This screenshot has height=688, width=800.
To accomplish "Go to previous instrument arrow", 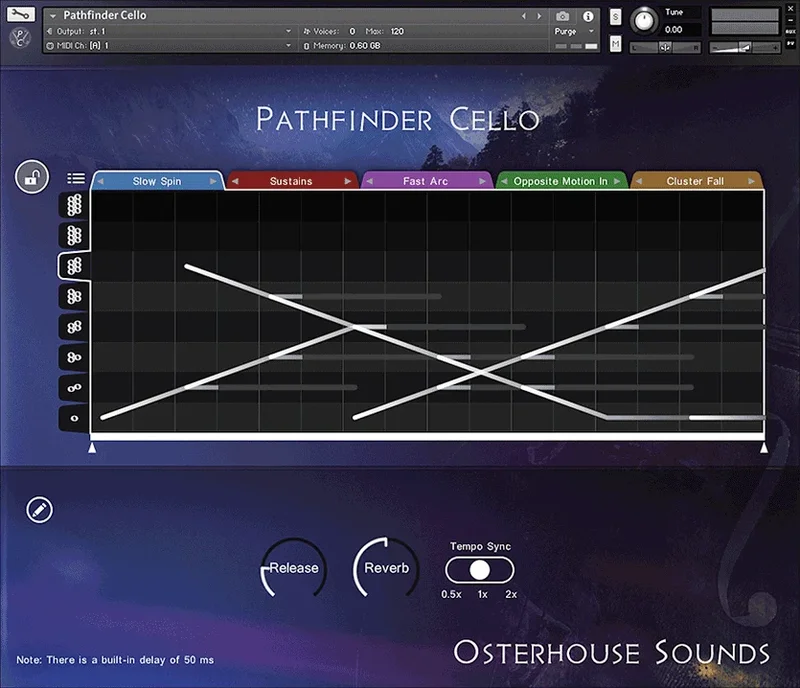I will (x=523, y=16).
